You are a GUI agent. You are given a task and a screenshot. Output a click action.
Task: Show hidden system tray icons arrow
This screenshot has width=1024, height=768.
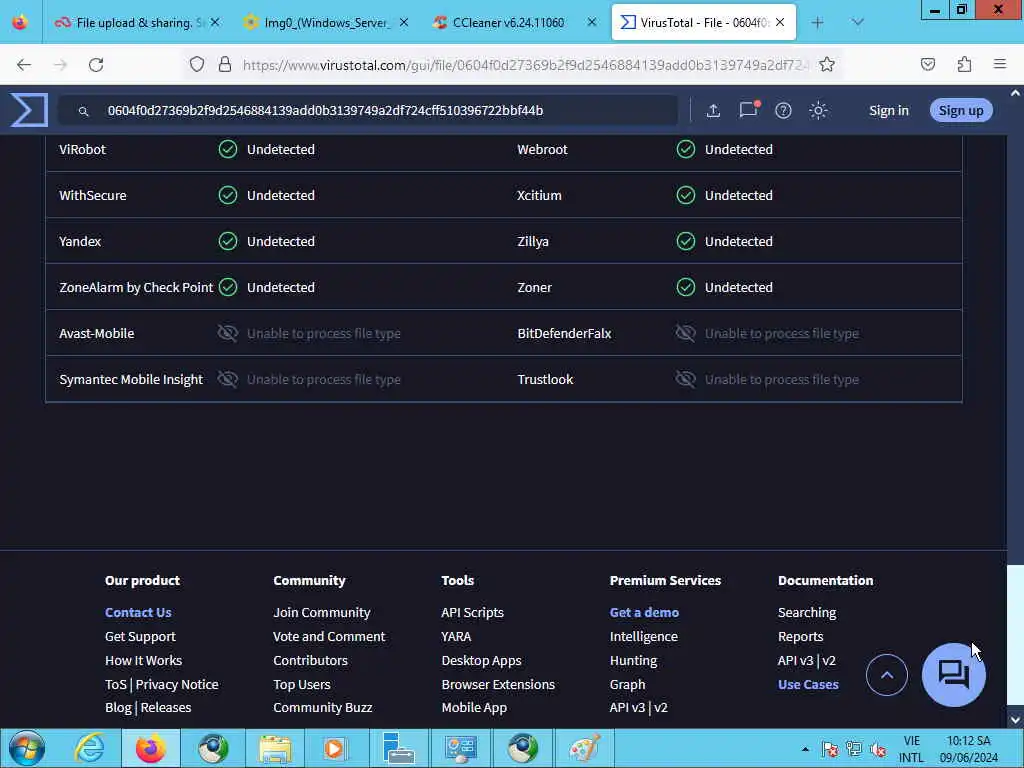pyautogui.click(x=805, y=749)
